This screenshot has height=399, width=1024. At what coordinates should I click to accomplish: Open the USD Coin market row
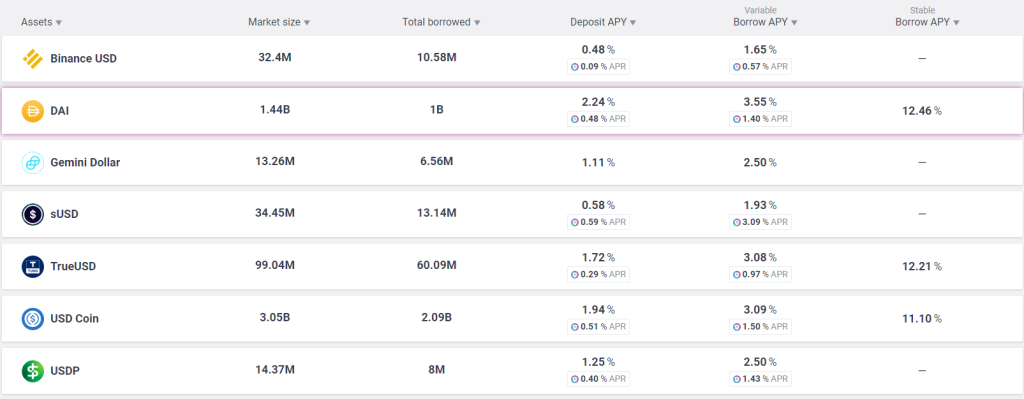click(x=512, y=319)
